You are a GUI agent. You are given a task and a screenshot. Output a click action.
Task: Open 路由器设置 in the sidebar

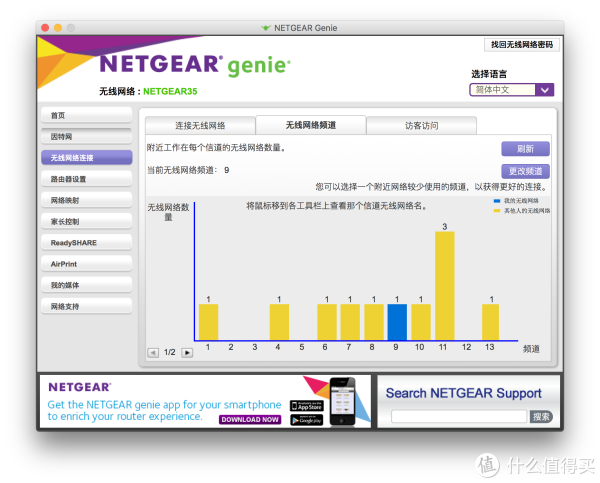coord(86,179)
